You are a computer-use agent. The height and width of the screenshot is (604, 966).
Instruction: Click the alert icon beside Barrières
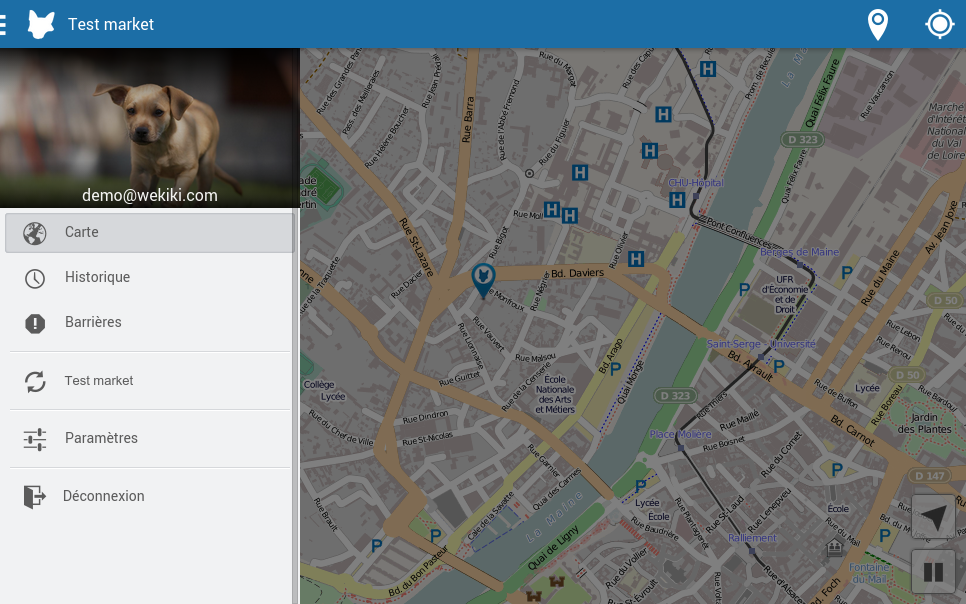click(x=35, y=323)
